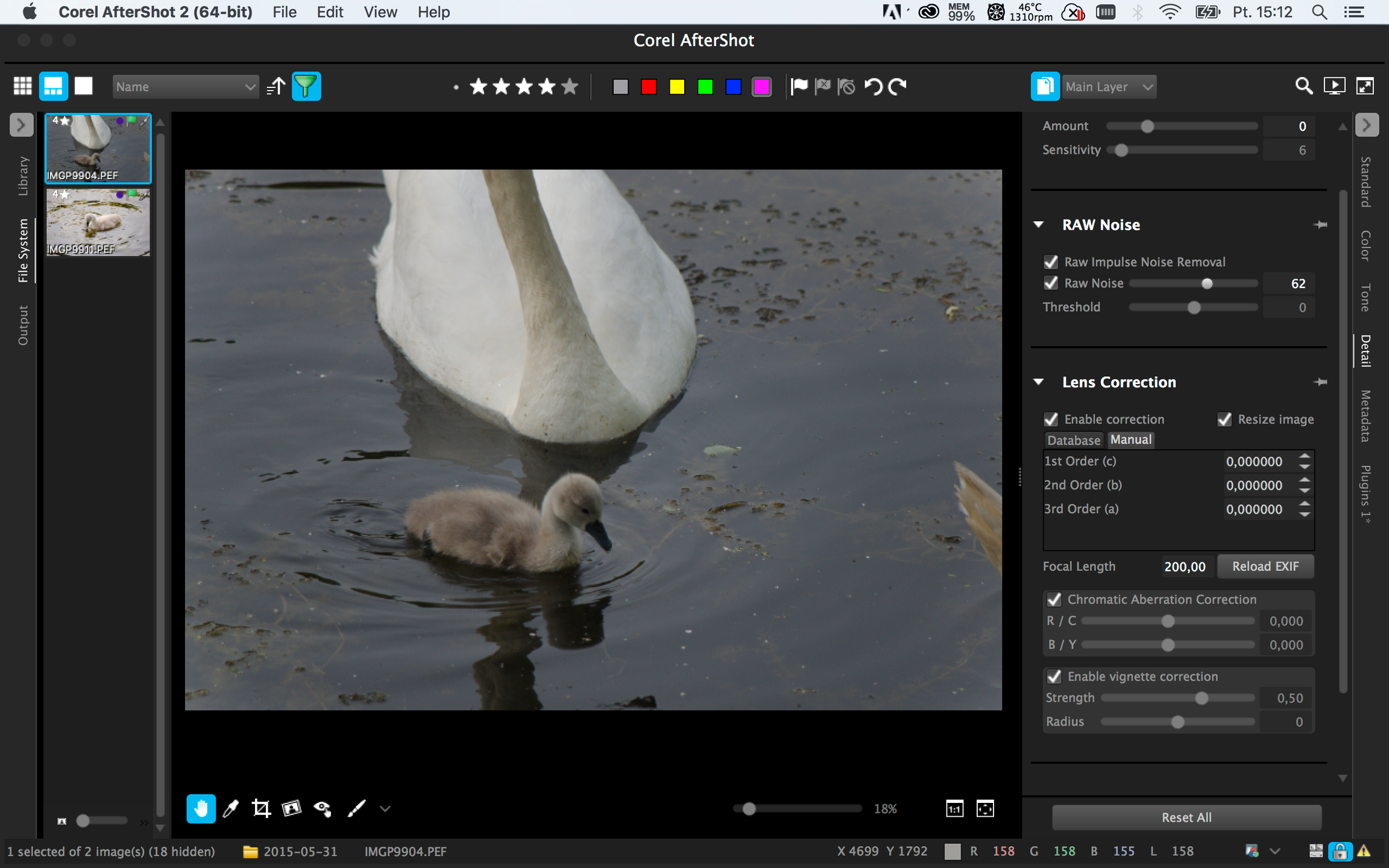This screenshot has width=1389, height=868.
Task: Select the Crop tool
Action: (261, 808)
